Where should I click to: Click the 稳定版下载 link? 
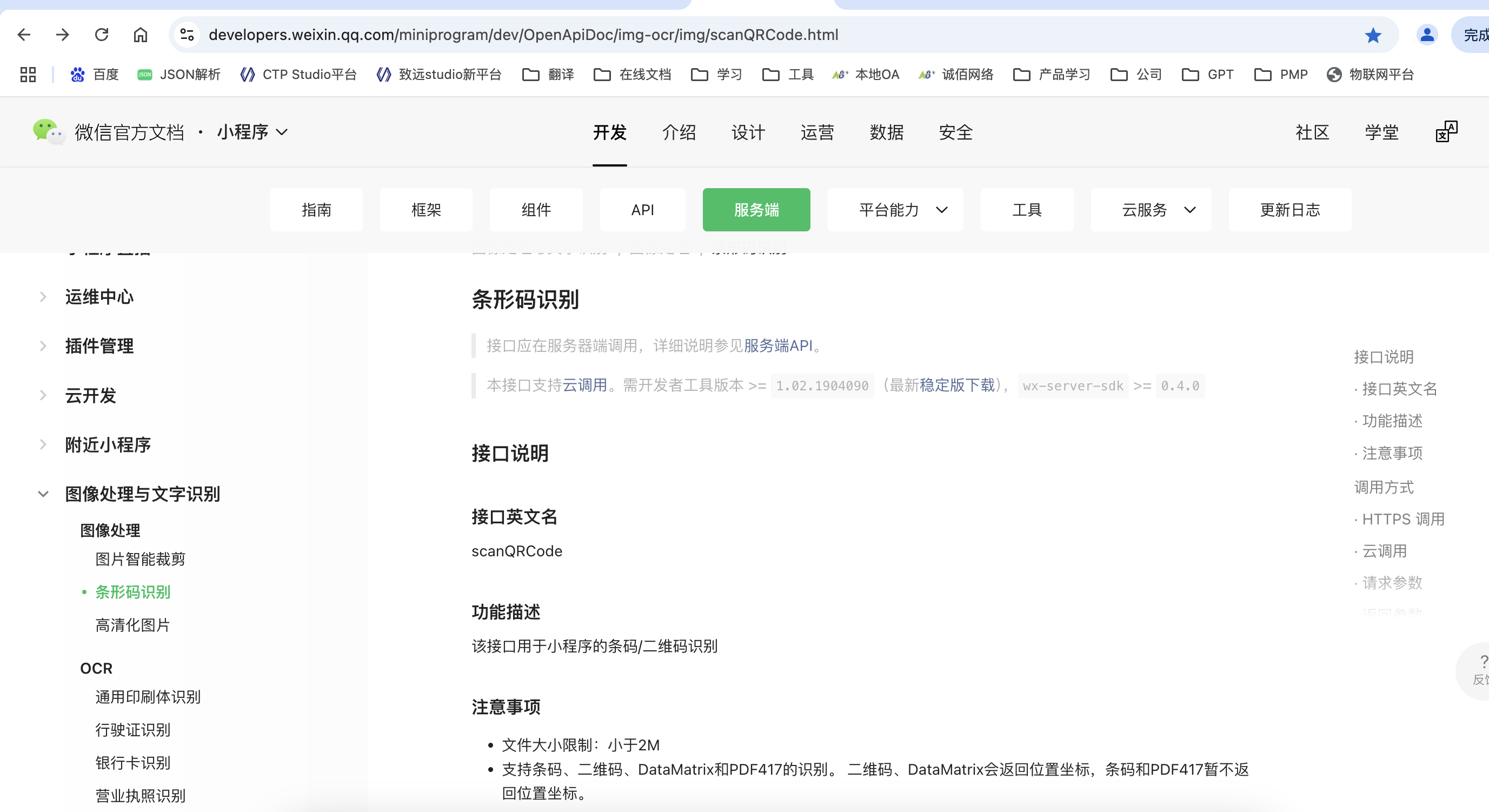click(x=956, y=385)
